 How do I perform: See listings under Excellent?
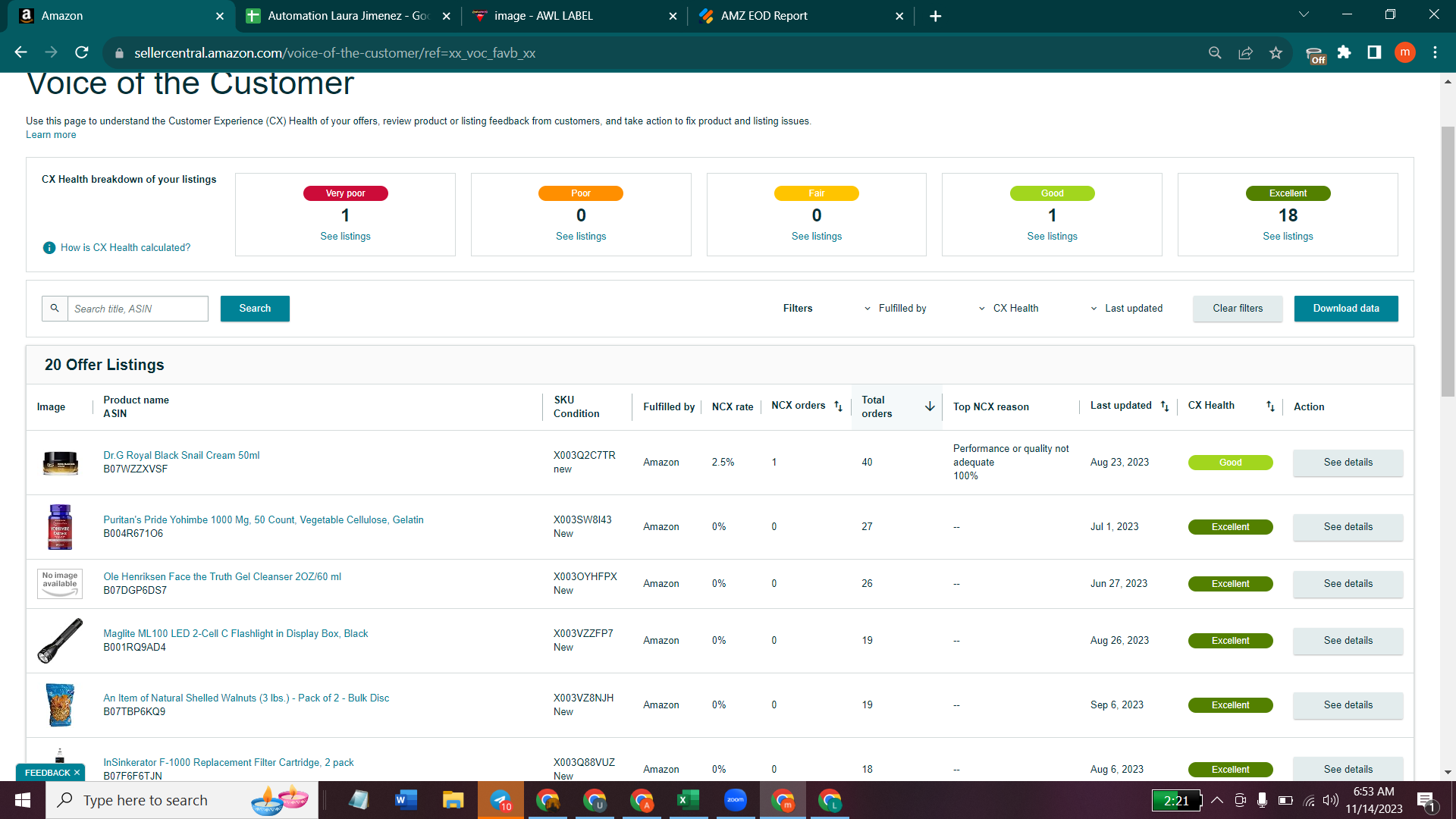pyautogui.click(x=1288, y=237)
